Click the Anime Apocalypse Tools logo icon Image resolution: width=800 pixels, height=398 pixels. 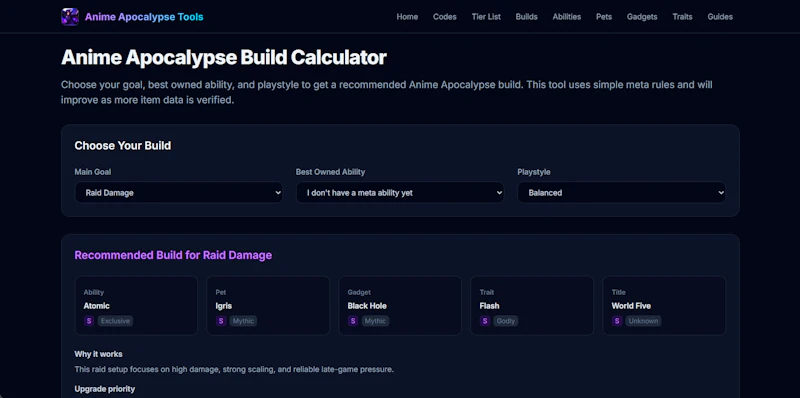click(70, 17)
